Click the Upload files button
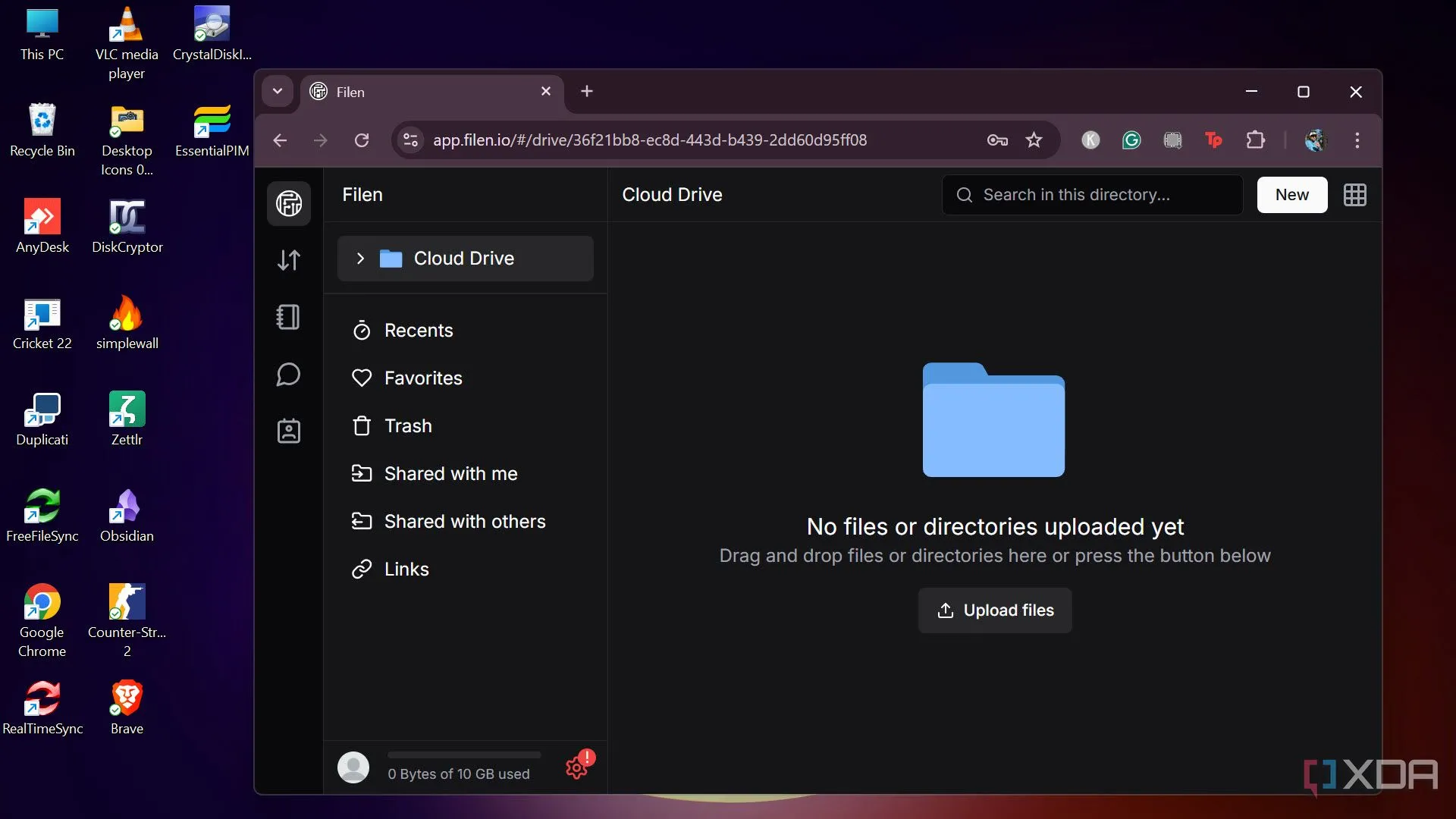Viewport: 1456px width, 819px height. 995,610
